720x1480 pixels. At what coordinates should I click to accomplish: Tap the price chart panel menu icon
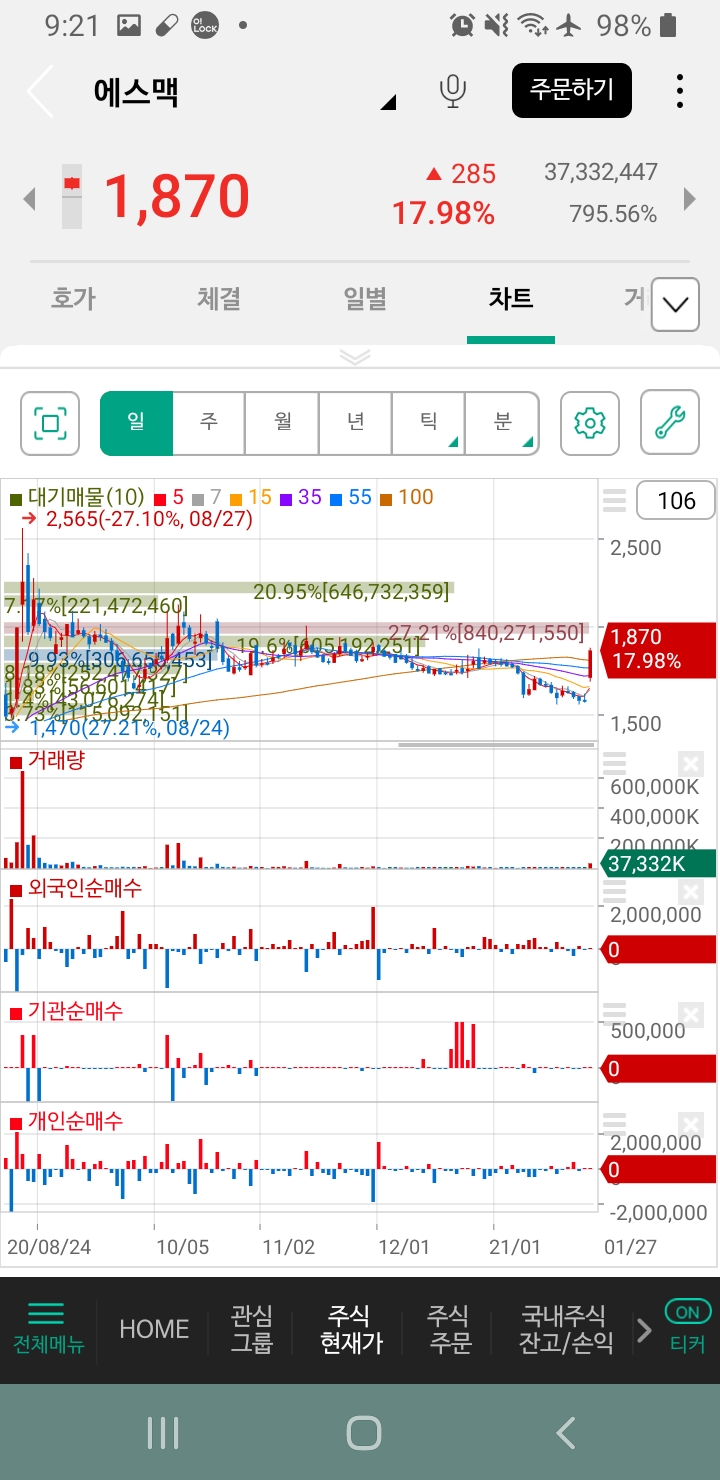[x=614, y=500]
